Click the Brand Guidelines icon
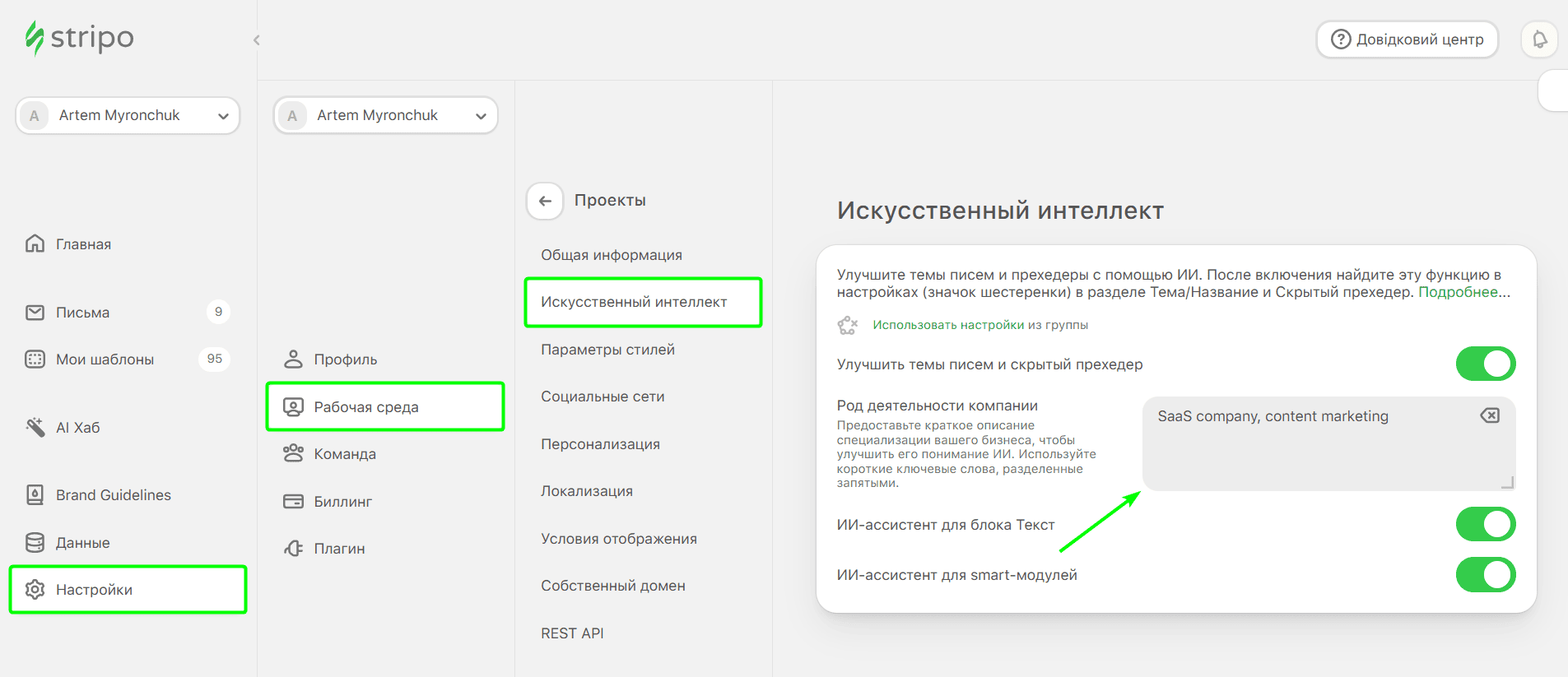This screenshot has width=1568, height=677. tap(35, 494)
